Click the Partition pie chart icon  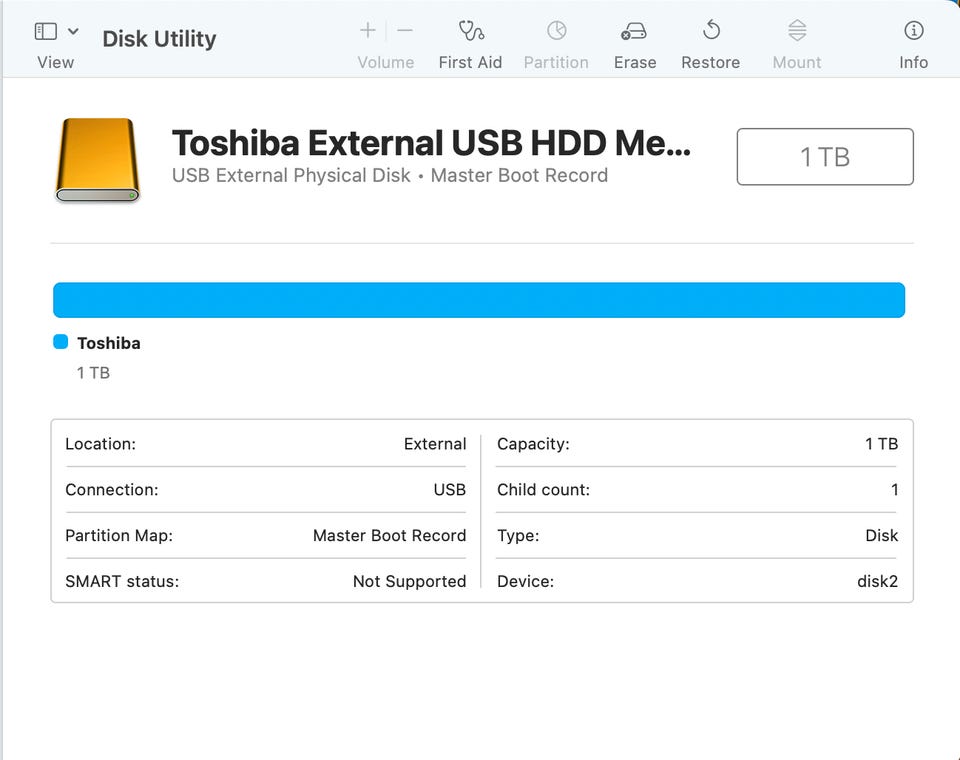(x=556, y=31)
